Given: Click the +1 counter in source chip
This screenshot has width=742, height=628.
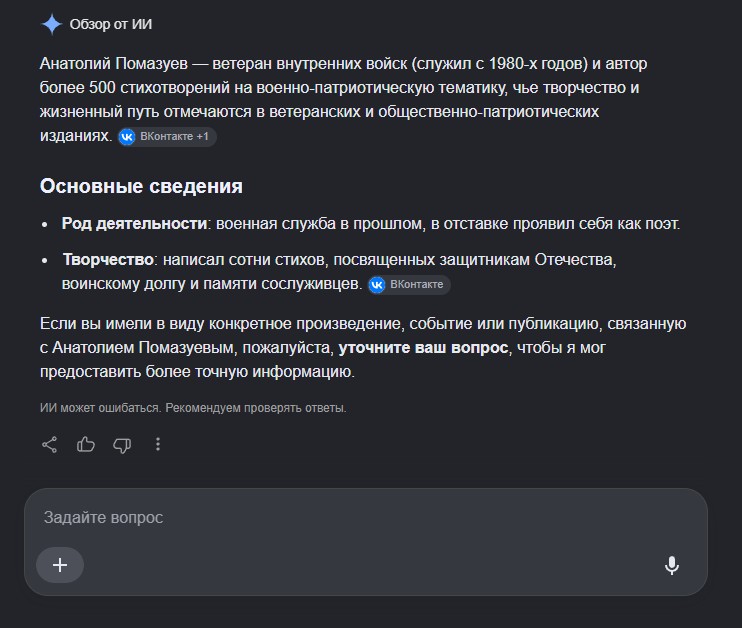Looking at the screenshot, I should pyautogui.click(x=203, y=137).
